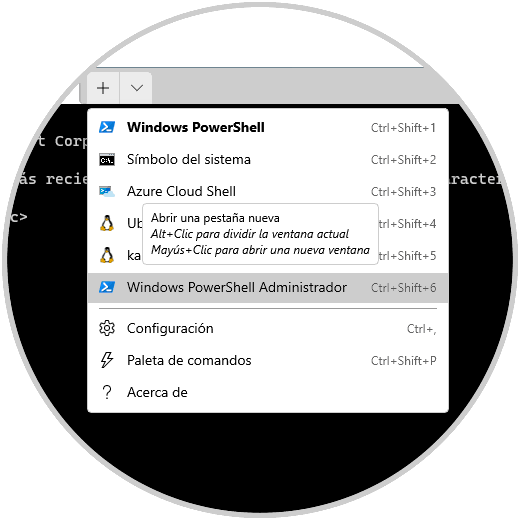520x520 pixels.
Task: Click the Ubuntu penguin icon
Action: point(107,223)
